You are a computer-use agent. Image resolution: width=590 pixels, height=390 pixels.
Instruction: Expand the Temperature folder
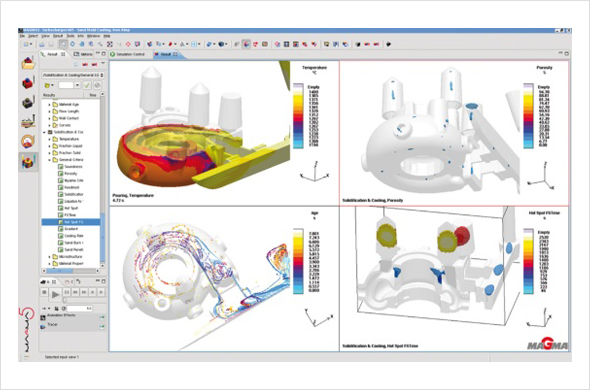pos(49,139)
